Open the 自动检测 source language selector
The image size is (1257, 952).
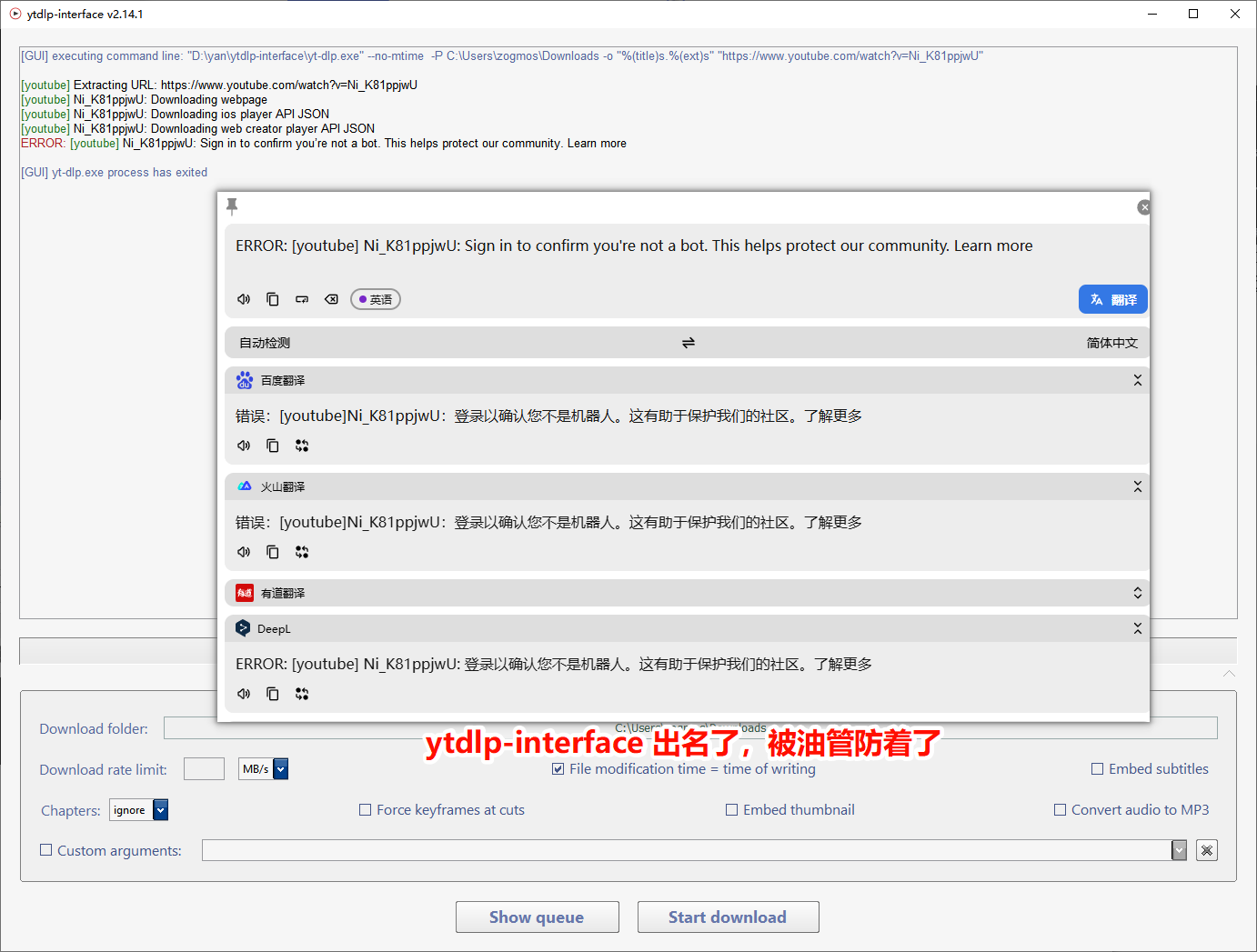click(x=263, y=342)
